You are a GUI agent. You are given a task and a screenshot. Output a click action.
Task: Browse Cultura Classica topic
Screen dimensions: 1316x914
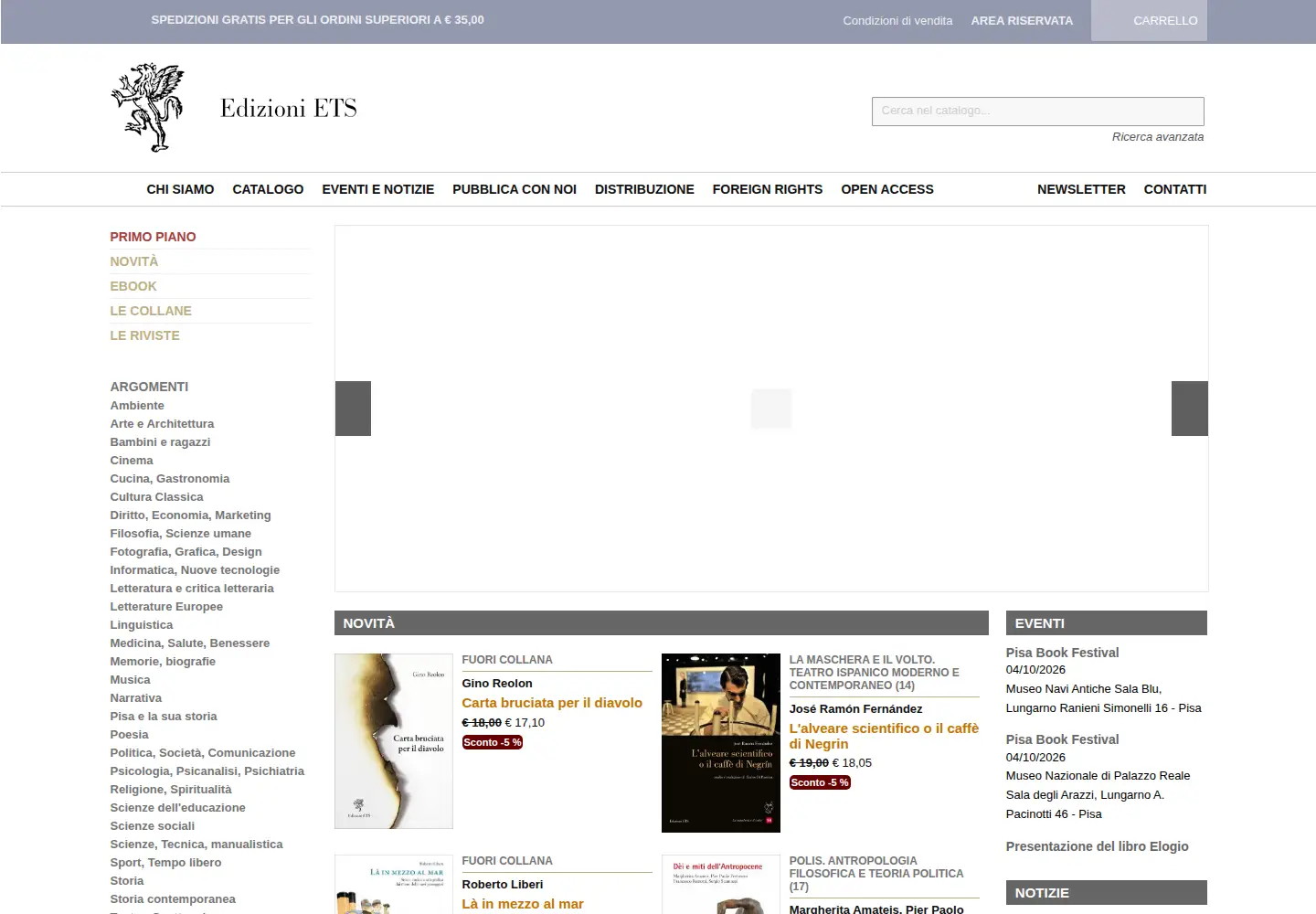point(156,497)
